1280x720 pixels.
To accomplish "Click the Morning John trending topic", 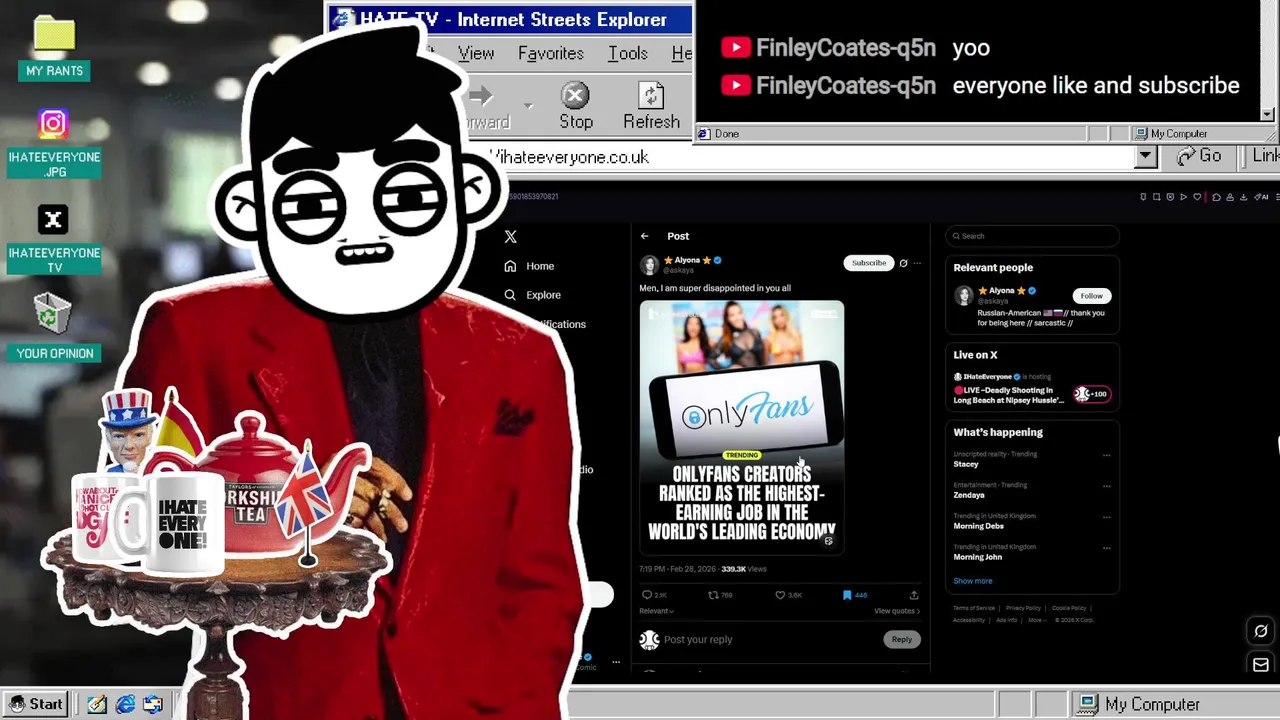I will point(978,557).
